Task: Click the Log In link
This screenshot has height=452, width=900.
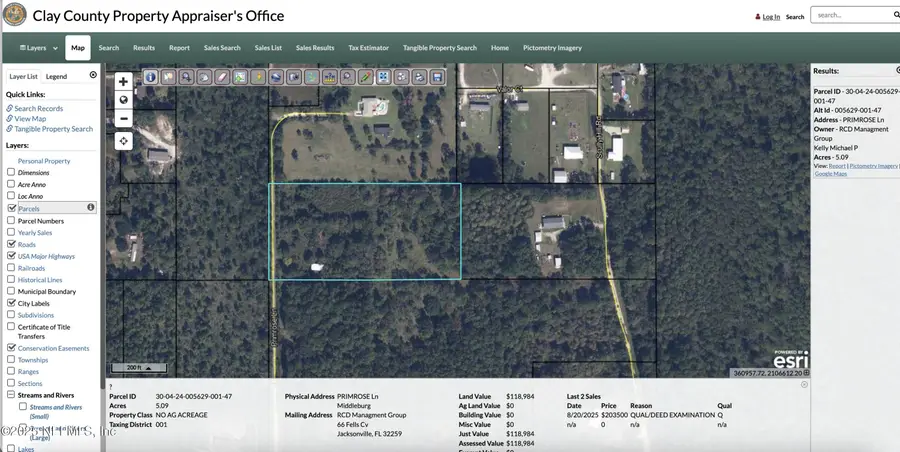Action: [770, 17]
